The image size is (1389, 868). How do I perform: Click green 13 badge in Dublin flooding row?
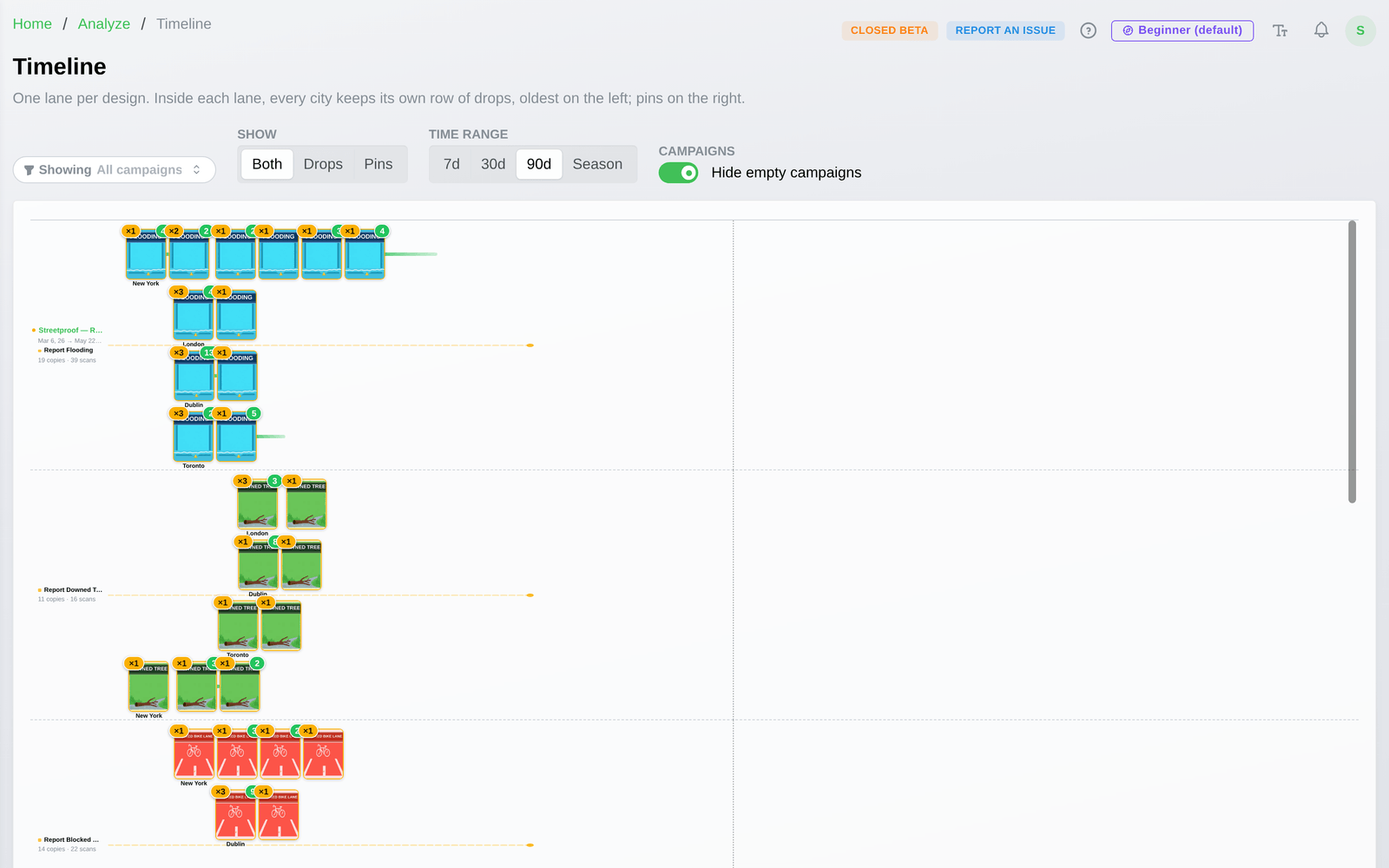pos(209,352)
